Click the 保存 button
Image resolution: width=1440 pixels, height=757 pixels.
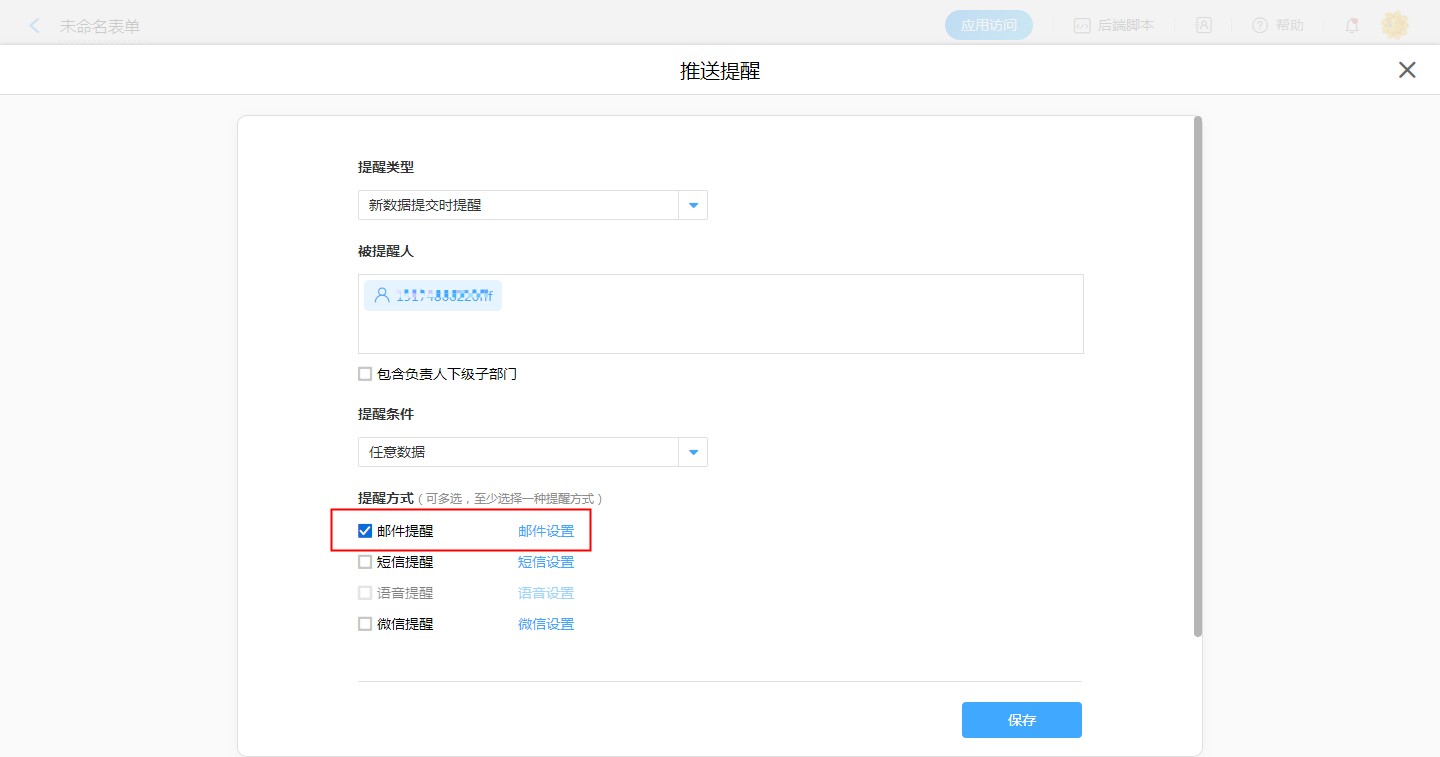[1021, 720]
